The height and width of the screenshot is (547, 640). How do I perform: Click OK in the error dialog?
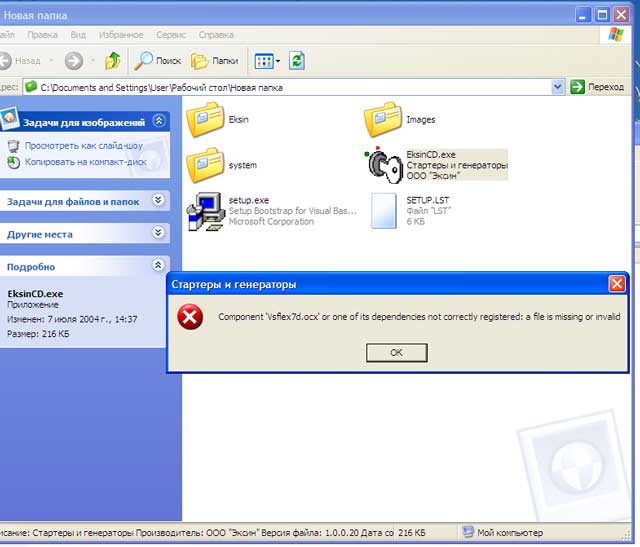(397, 353)
